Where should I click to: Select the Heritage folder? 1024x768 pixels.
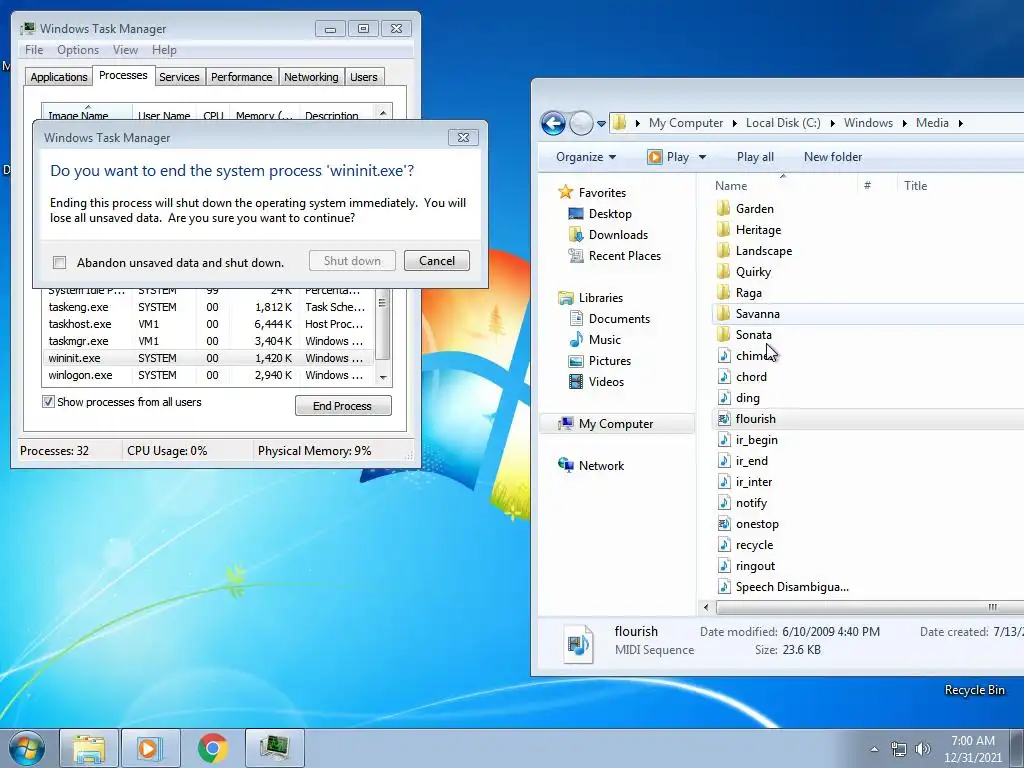[x=758, y=229]
